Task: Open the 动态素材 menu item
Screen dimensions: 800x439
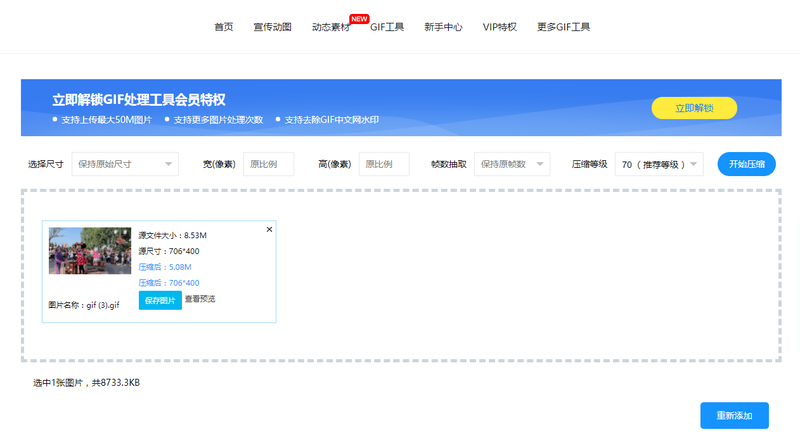Action: tap(331, 27)
